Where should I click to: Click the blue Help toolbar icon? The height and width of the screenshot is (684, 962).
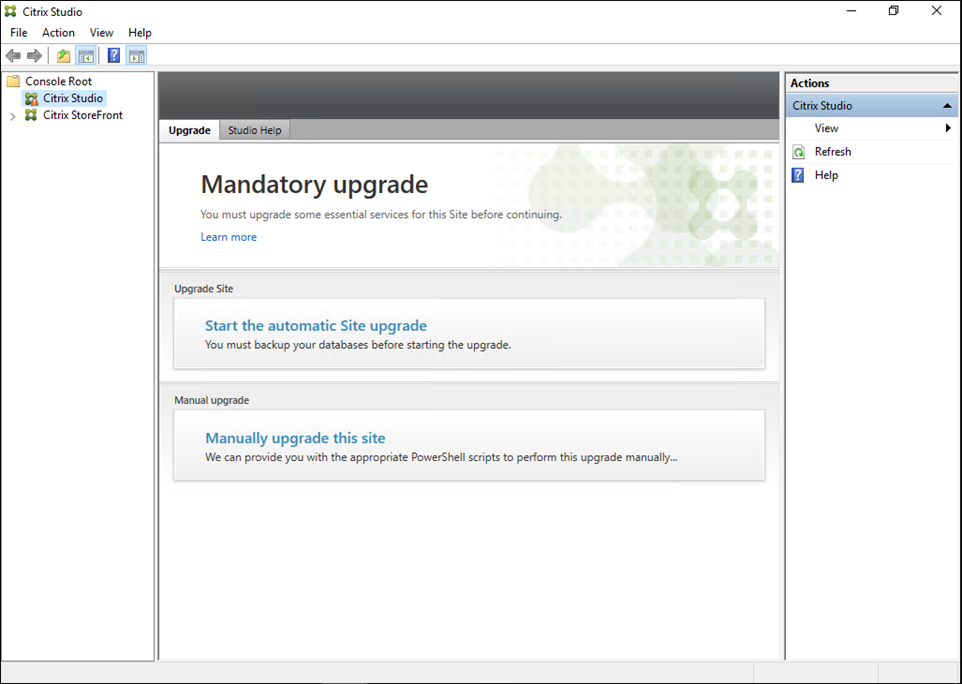click(114, 56)
